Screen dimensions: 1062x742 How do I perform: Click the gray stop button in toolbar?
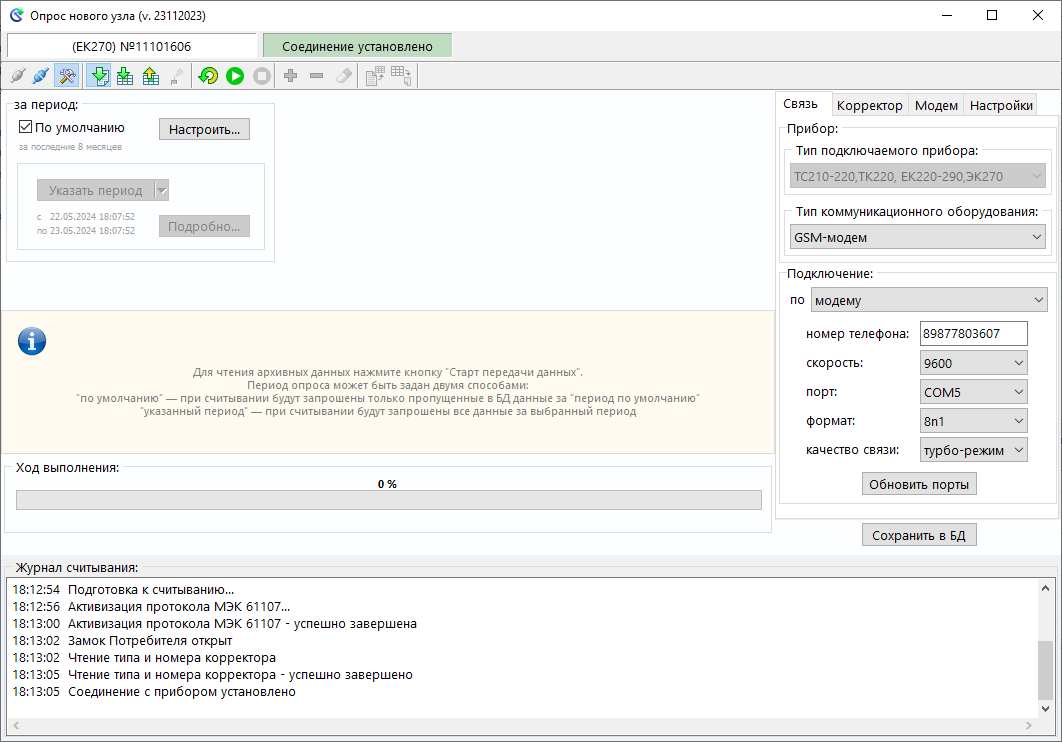(x=262, y=76)
